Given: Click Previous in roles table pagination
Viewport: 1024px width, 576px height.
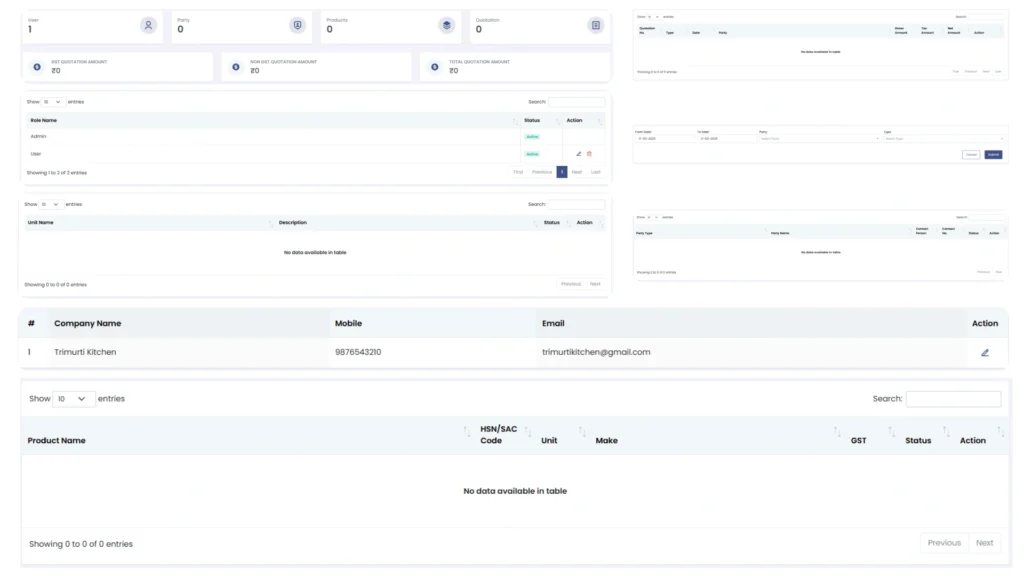Looking at the screenshot, I should [541, 172].
